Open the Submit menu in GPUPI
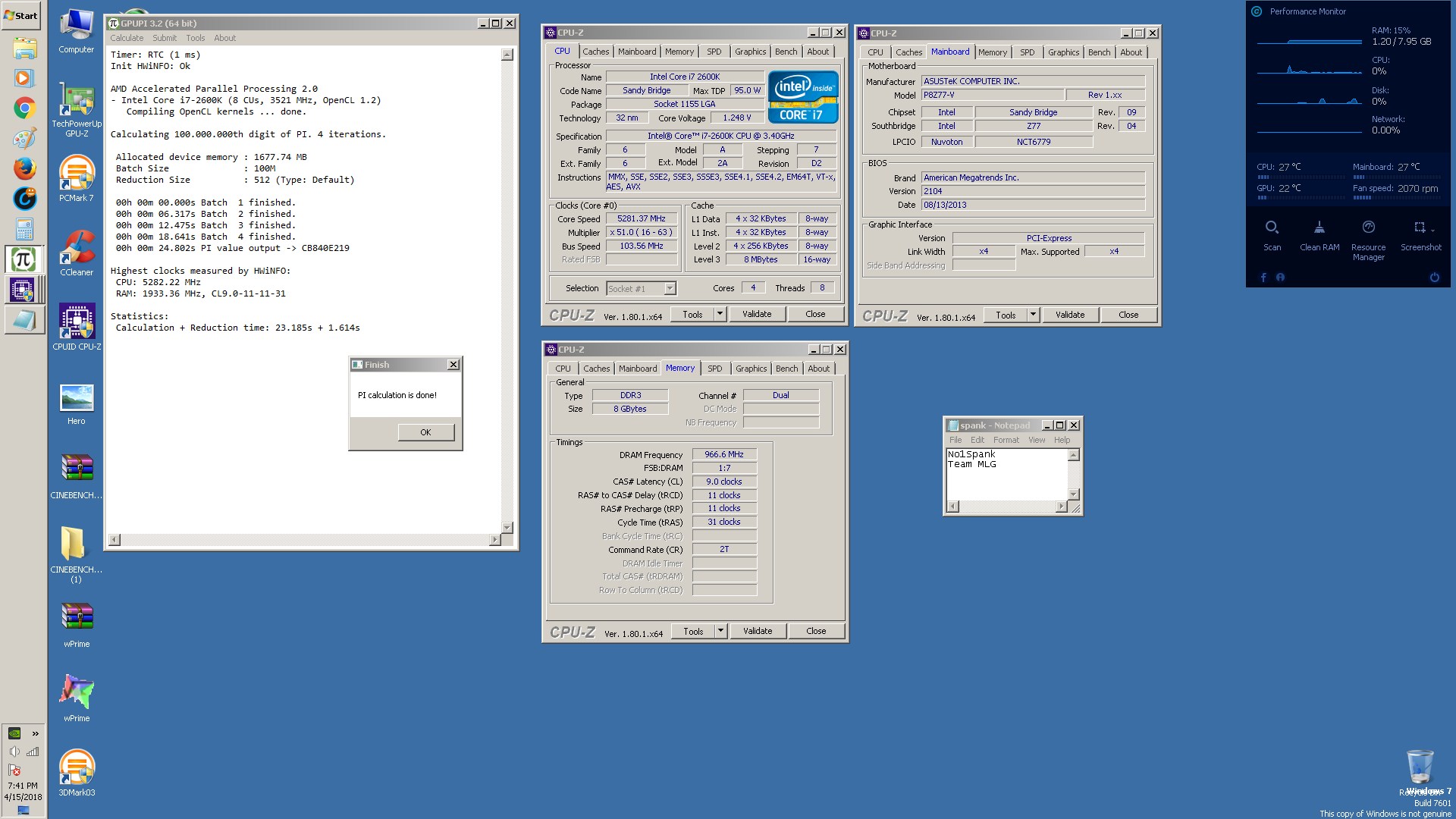This screenshot has width=1456, height=819. [165, 38]
